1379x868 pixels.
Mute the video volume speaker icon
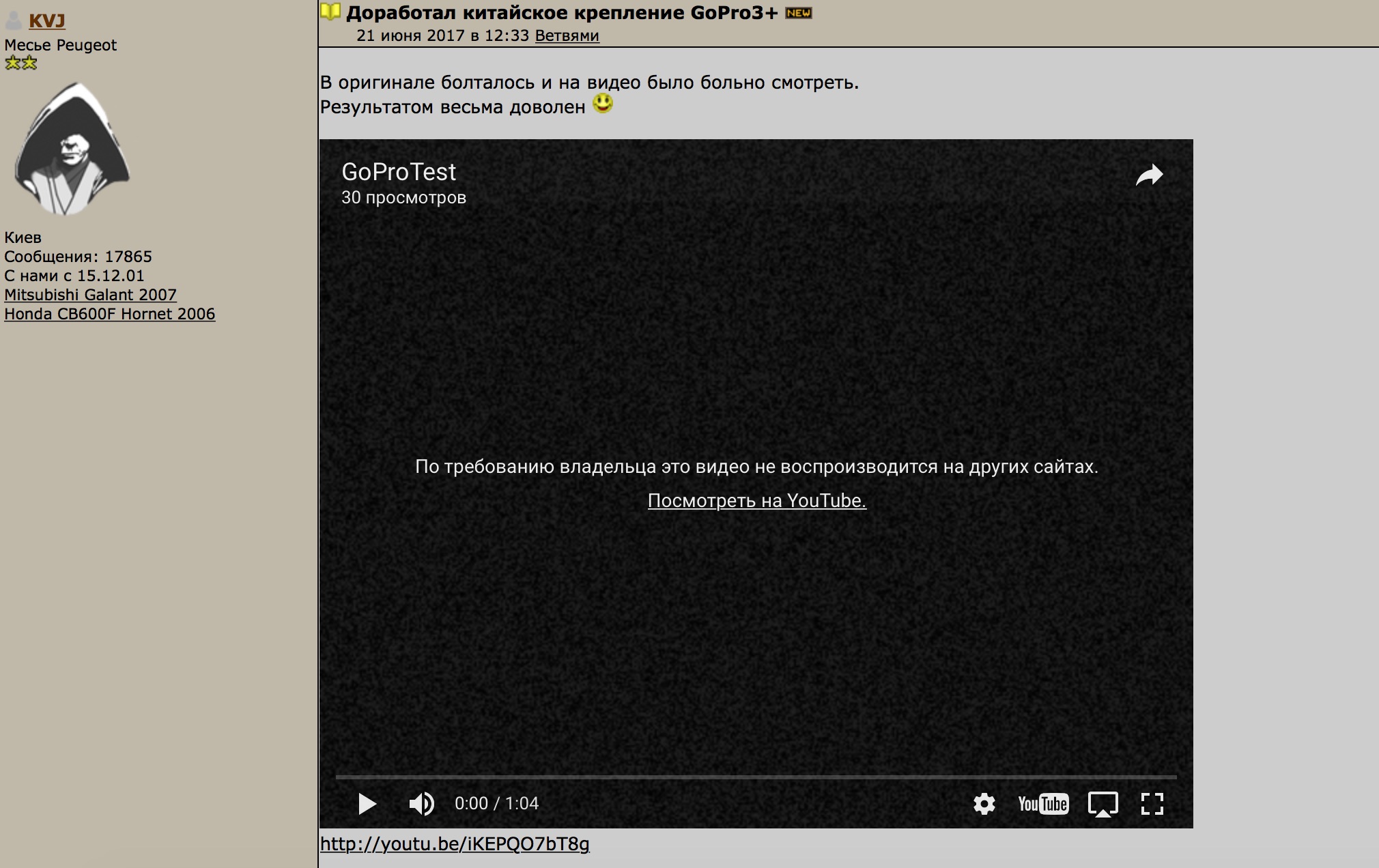(x=421, y=804)
